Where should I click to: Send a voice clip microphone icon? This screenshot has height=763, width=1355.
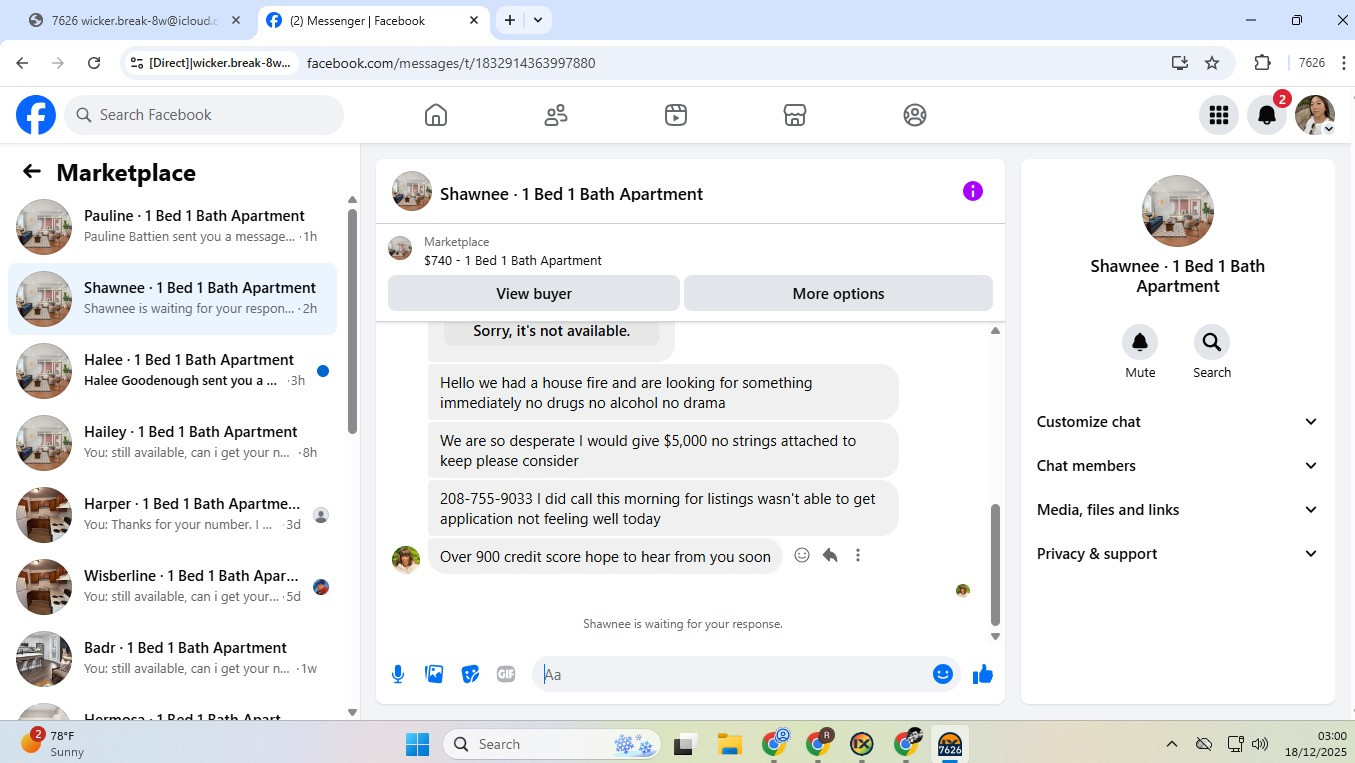(398, 674)
